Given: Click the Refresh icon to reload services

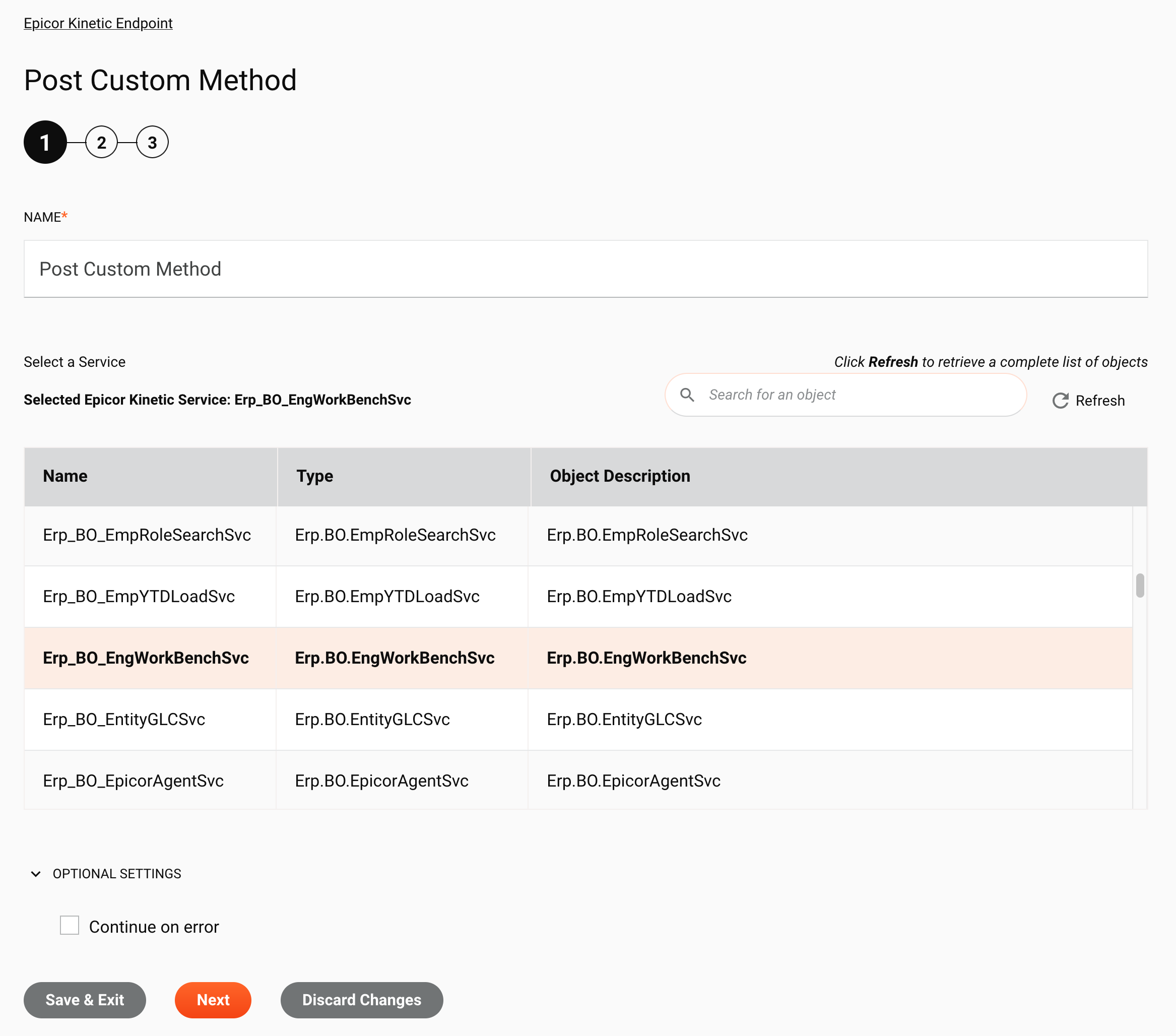Looking at the screenshot, I should point(1060,400).
